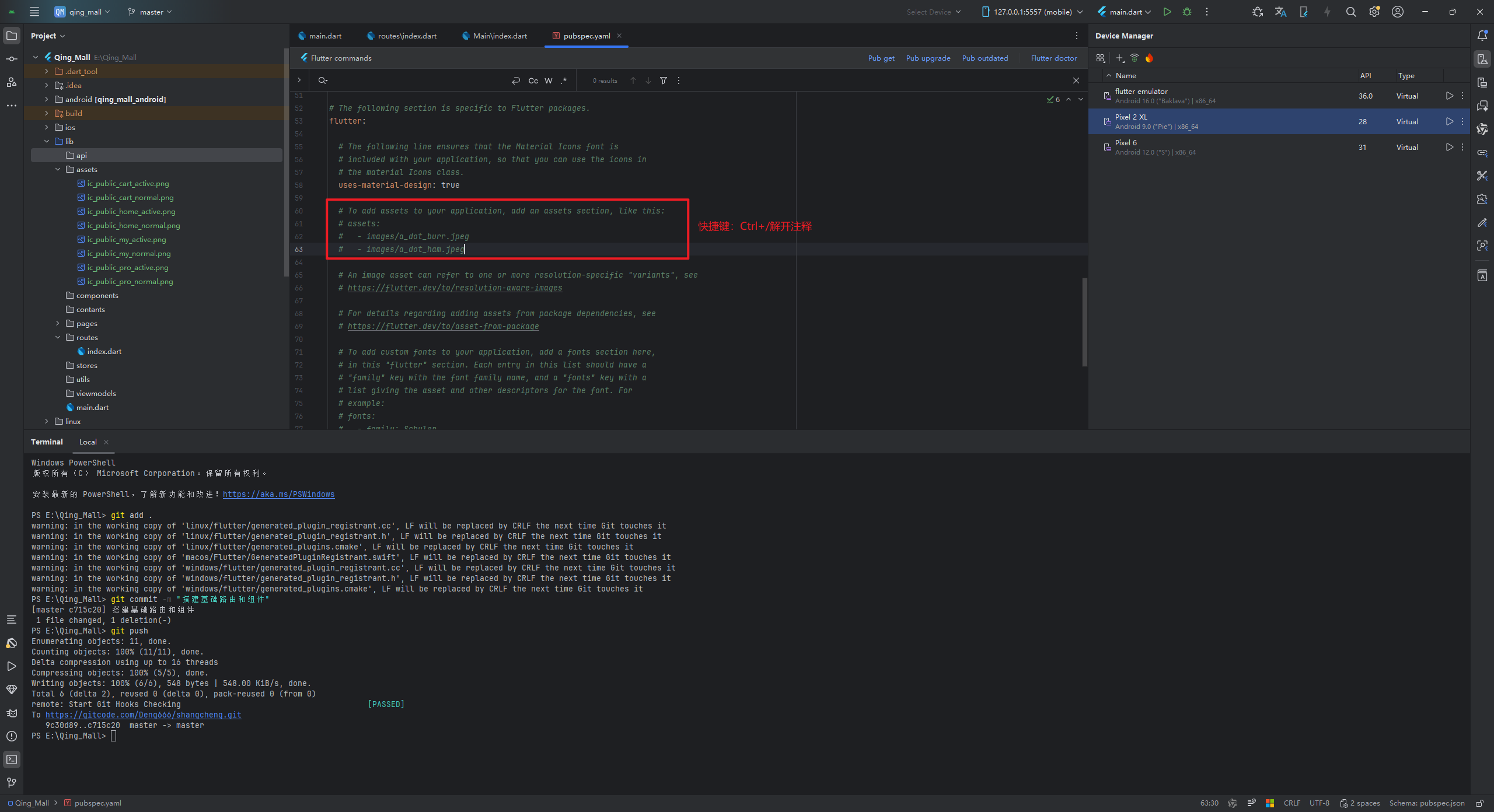Screen dimensions: 1494x812
Task: Toggle Regex option in search bar
Action: [563, 80]
